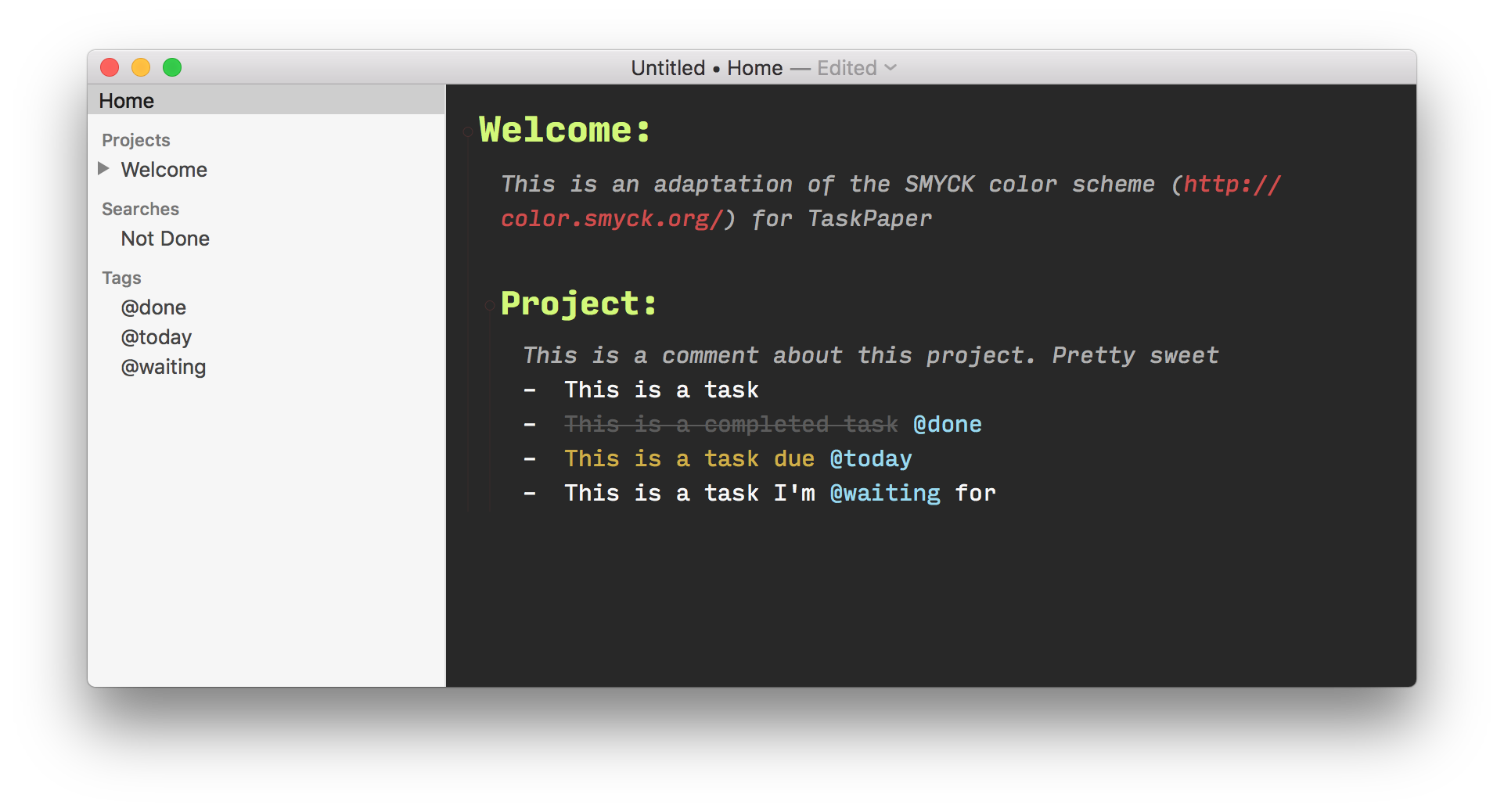1504x812 pixels.
Task: Expand the Welcome project disclosure triangle
Action: [103, 169]
